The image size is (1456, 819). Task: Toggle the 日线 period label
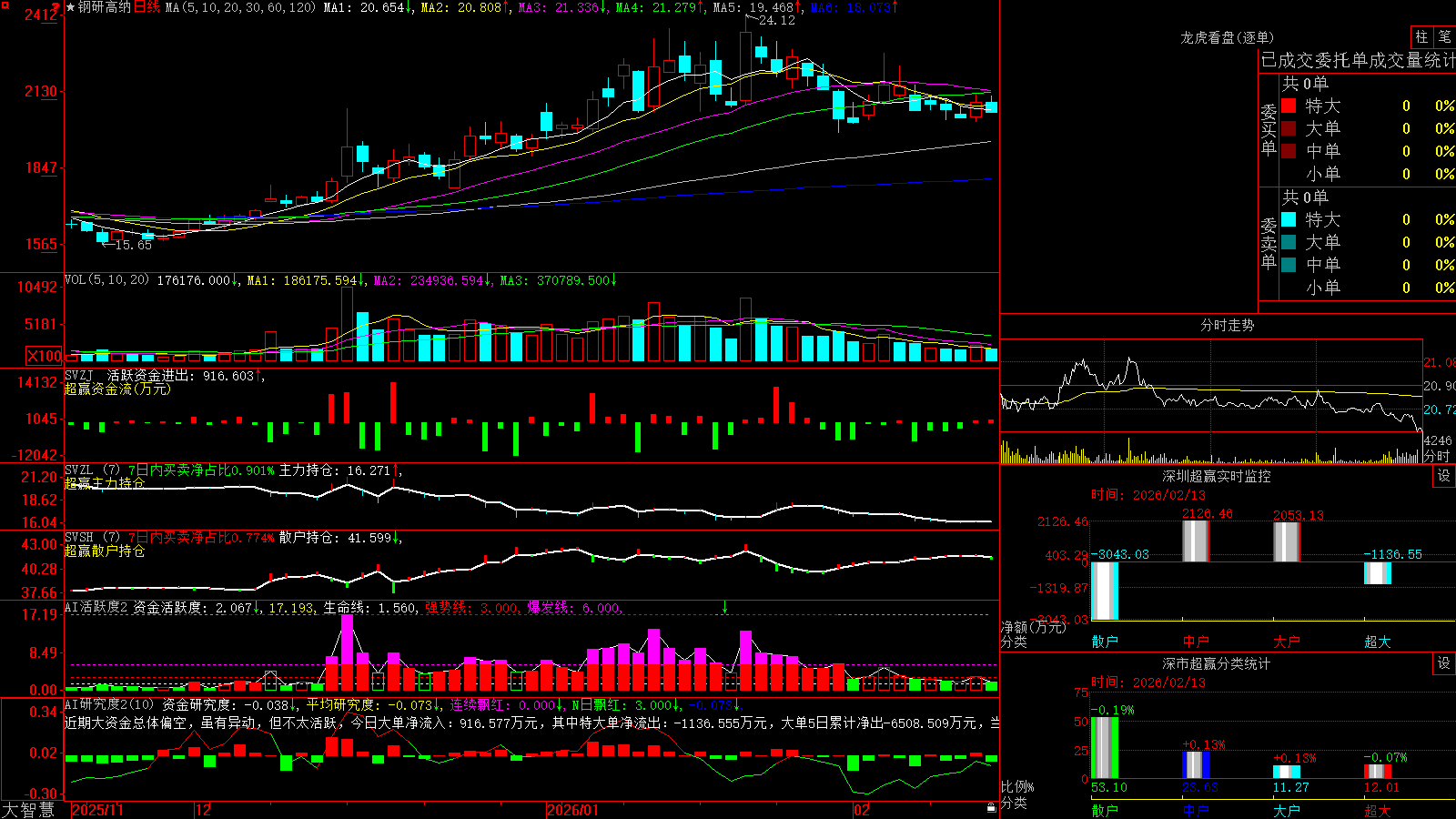pyautogui.click(x=147, y=7)
